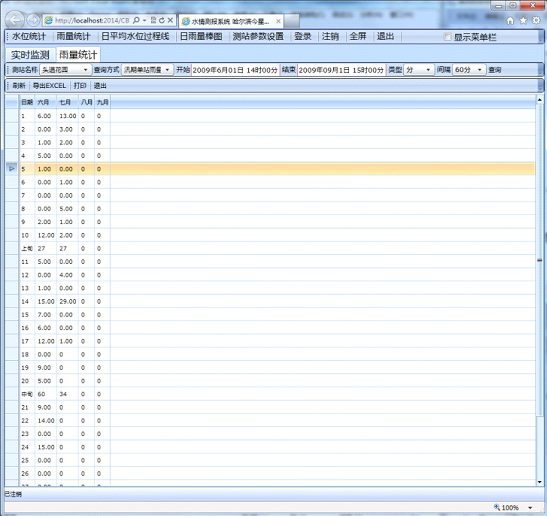The image size is (547, 516).
Task: Open zoom level dropdown next to 100%
Action: point(530,508)
